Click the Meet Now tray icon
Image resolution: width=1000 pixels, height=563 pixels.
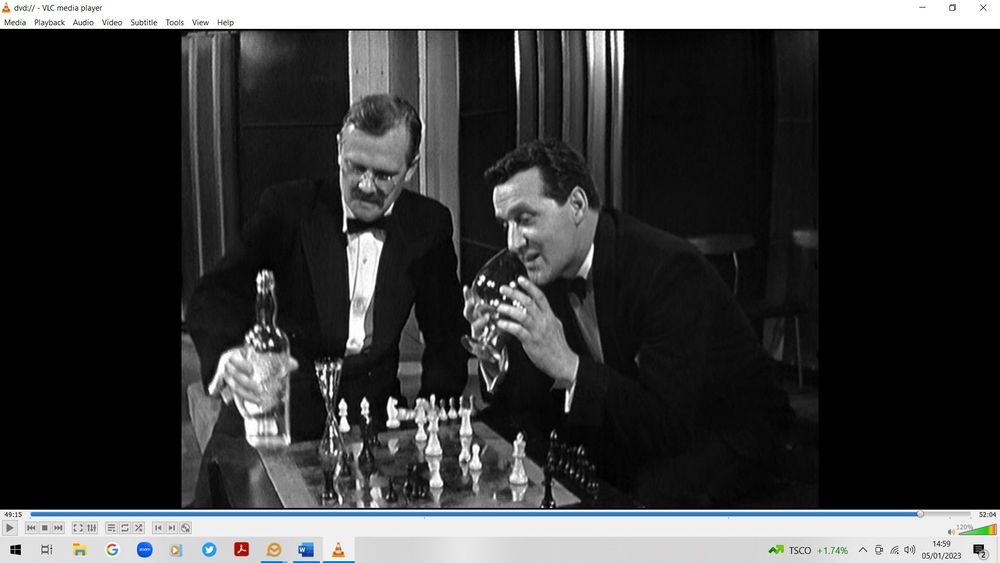(x=879, y=550)
